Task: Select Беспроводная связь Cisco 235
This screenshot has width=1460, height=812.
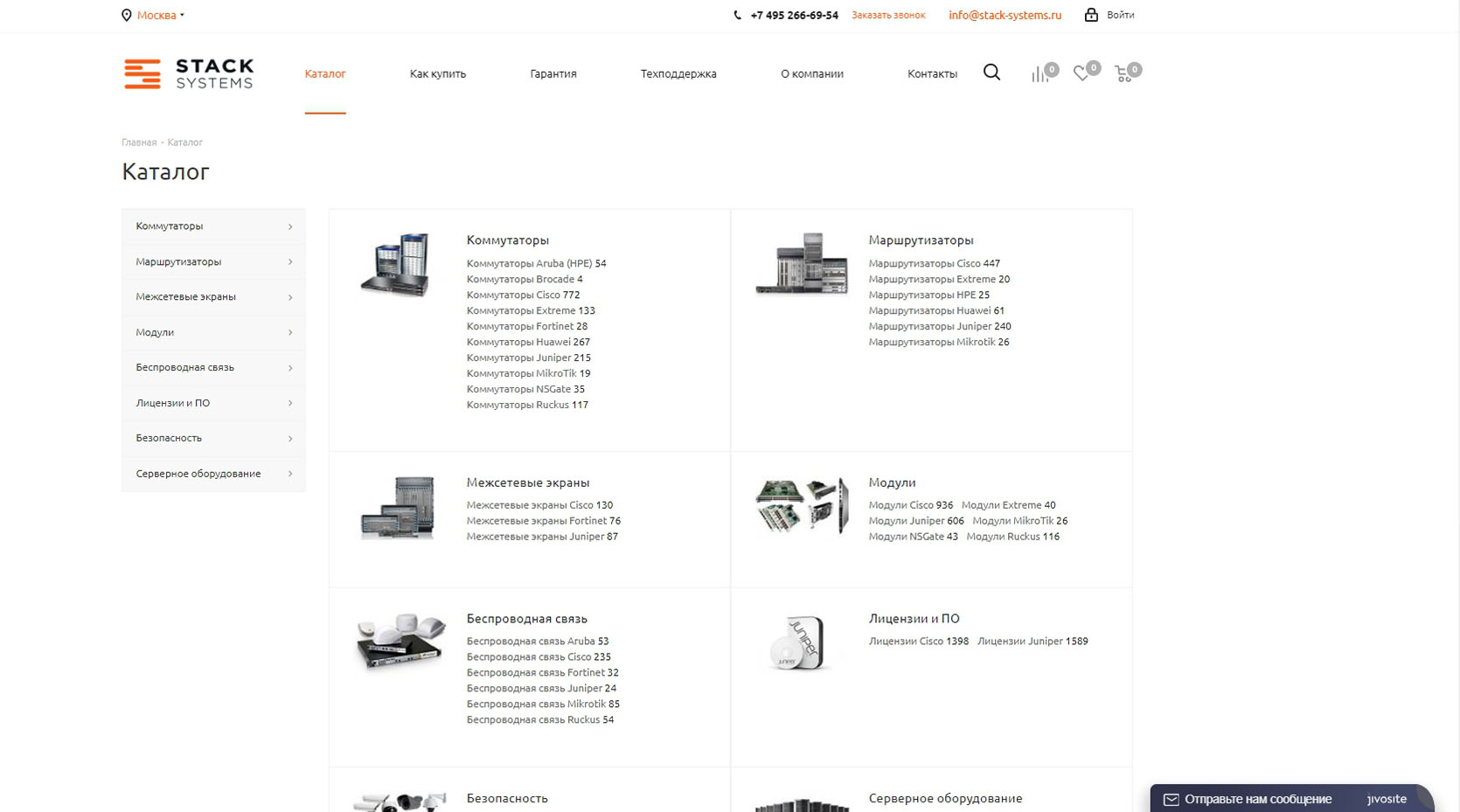Action: [539, 656]
